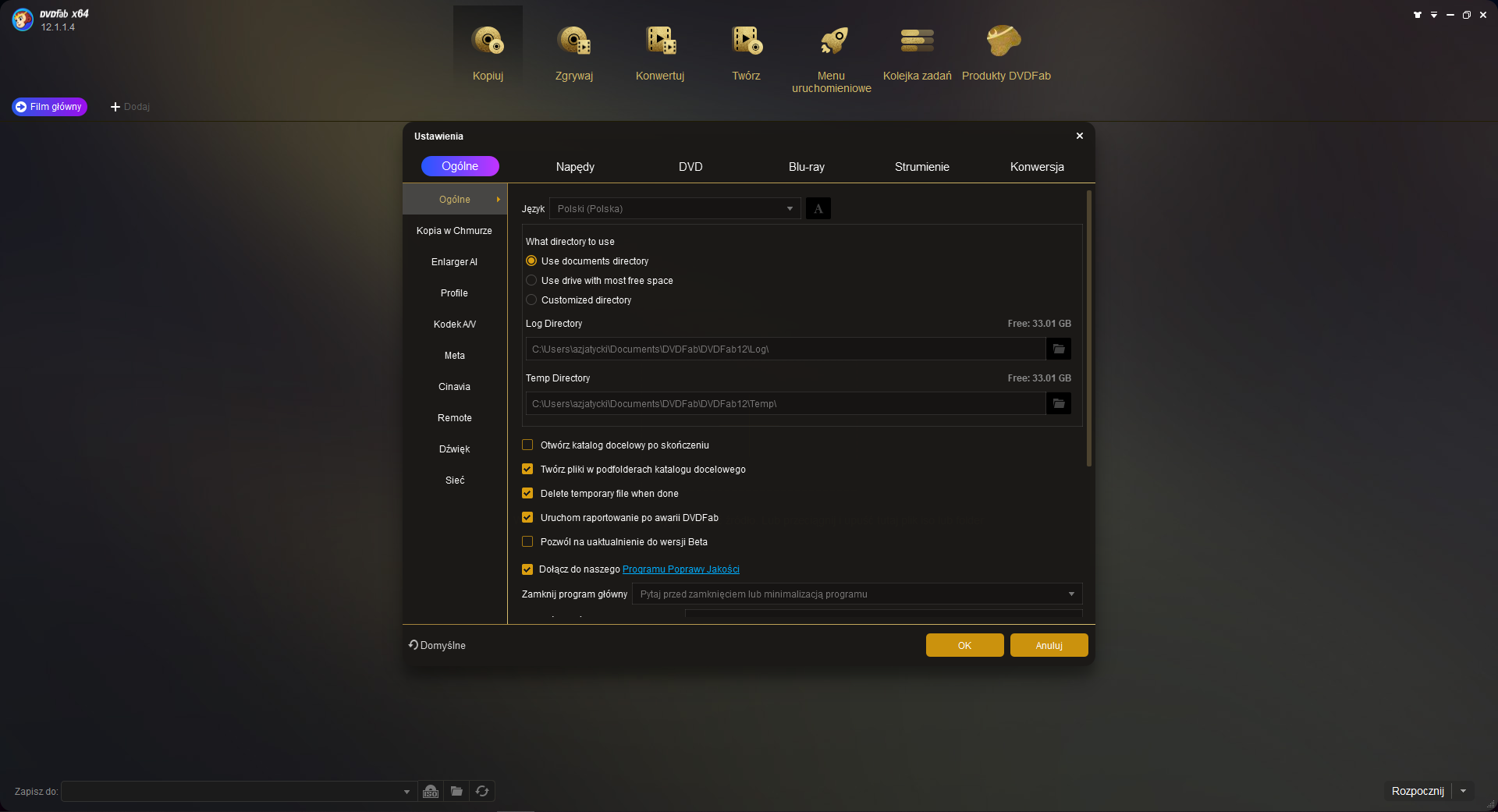The width and height of the screenshot is (1498, 812).
Task: Switch to the Napędy tab
Action: coord(575,167)
